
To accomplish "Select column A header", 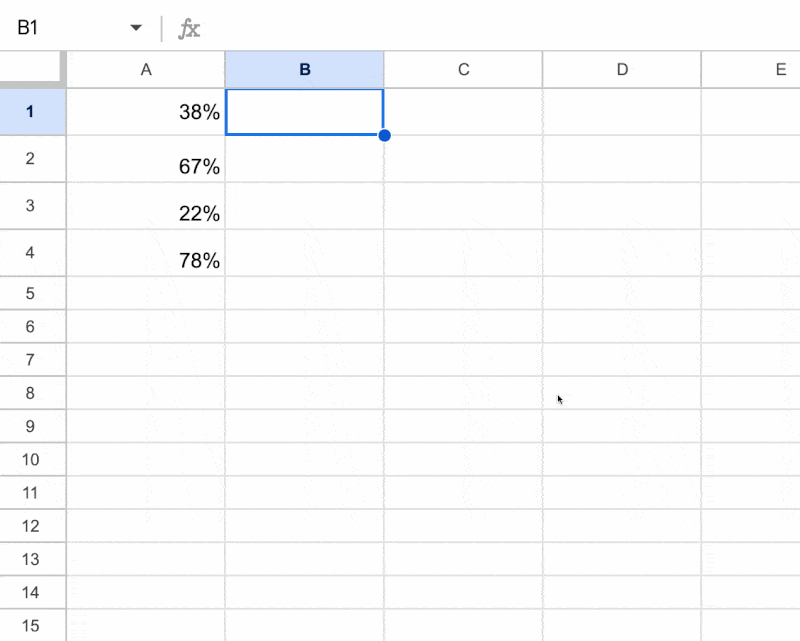I will tap(146, 69).
